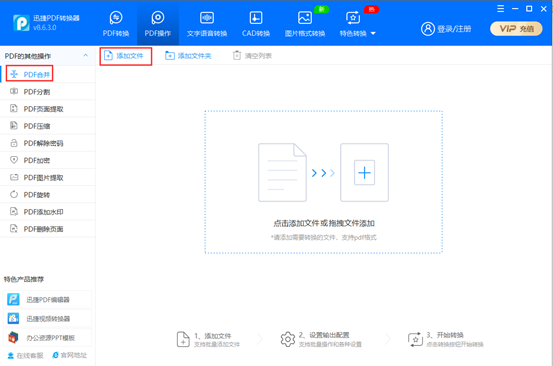Image resolution: width=553 pixels, height=366 pixels.
Task: Open the 文字语音转换 tab
Action: pyautogui.click(x=207, y=24)
